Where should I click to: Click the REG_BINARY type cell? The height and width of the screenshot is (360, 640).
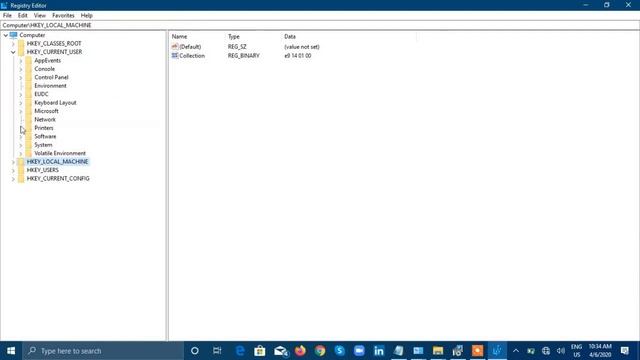(x=244, y=56)
